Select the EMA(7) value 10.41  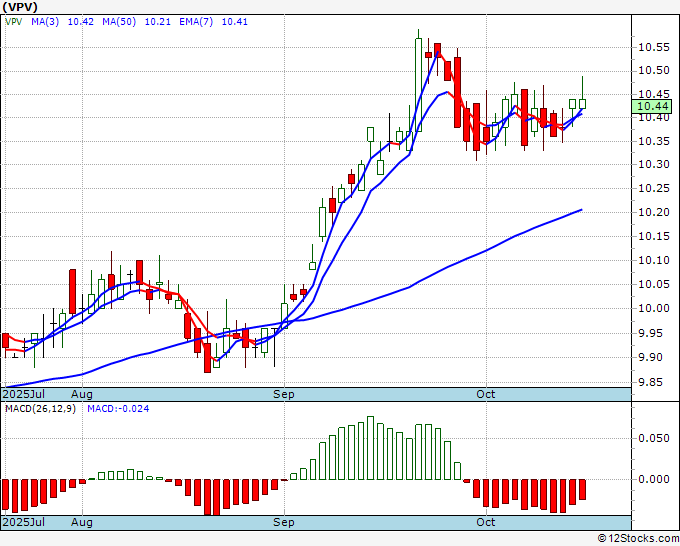[x=235, y=22]
